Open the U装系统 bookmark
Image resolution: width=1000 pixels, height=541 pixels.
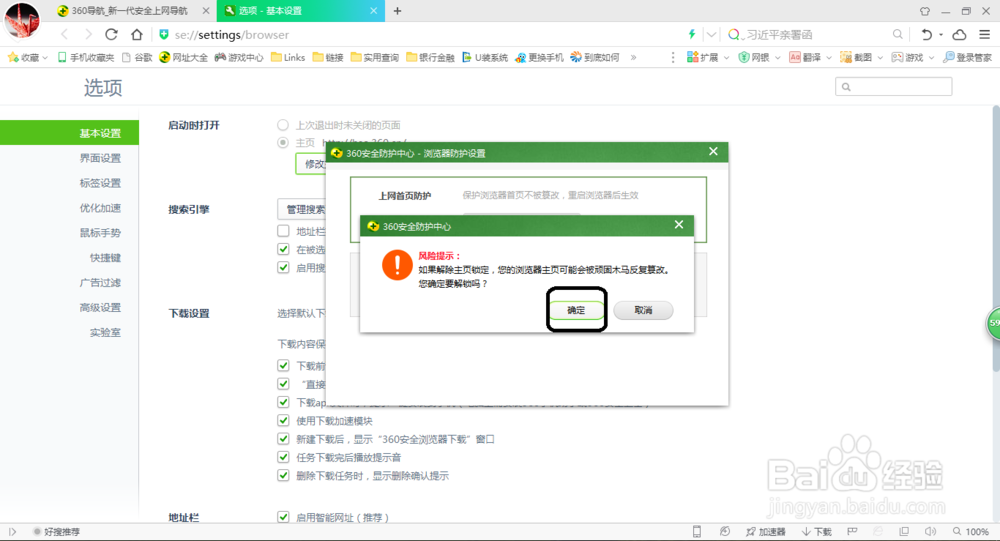pos(485,57)
